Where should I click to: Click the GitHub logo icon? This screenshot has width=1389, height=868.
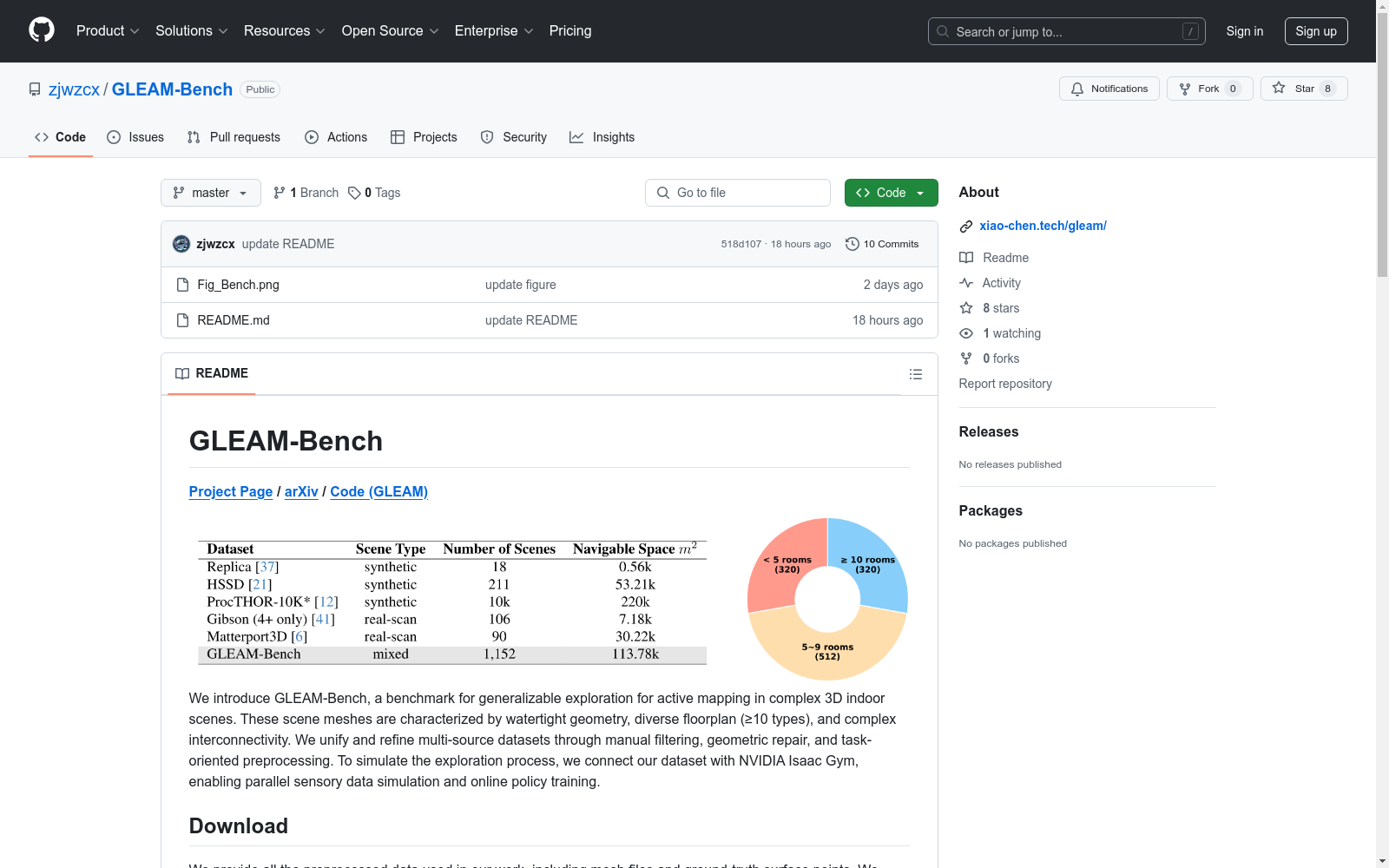click(42, 30)
